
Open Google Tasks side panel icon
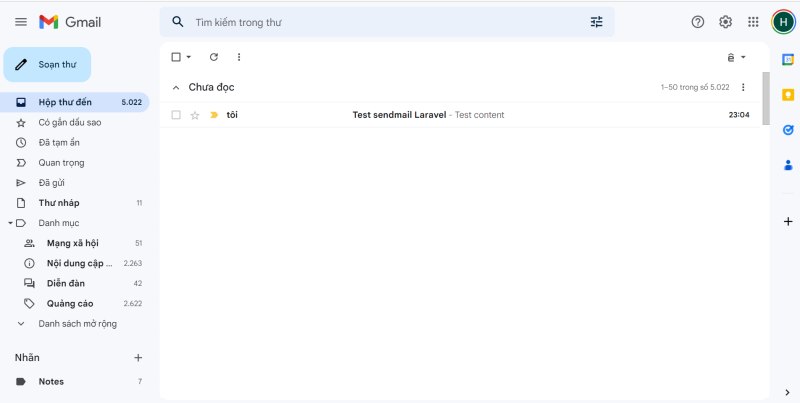[788, 130]
